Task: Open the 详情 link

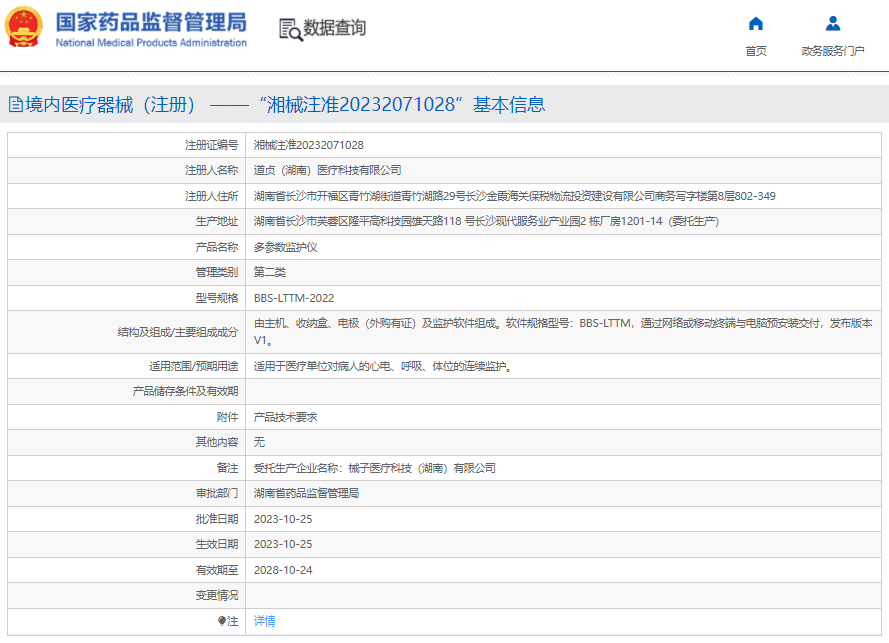Action: (264, 621)
